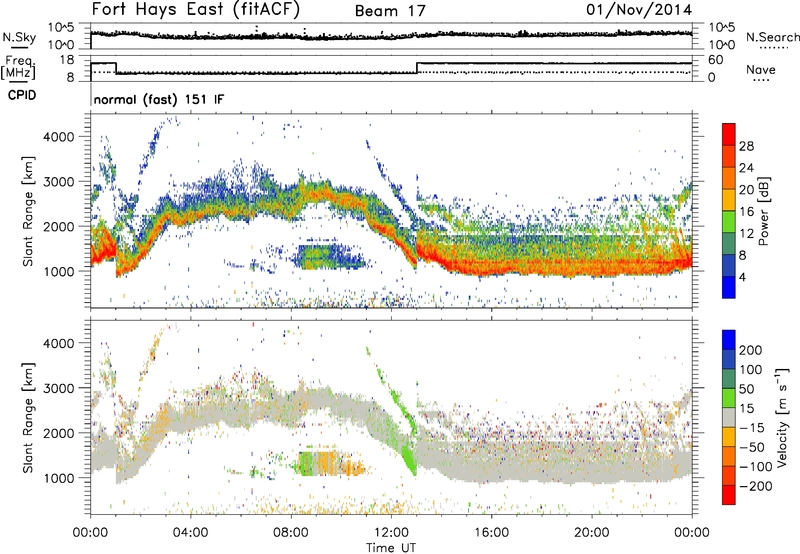
Task: Click the '08:00' time tick label
Action: pos(290,533)
